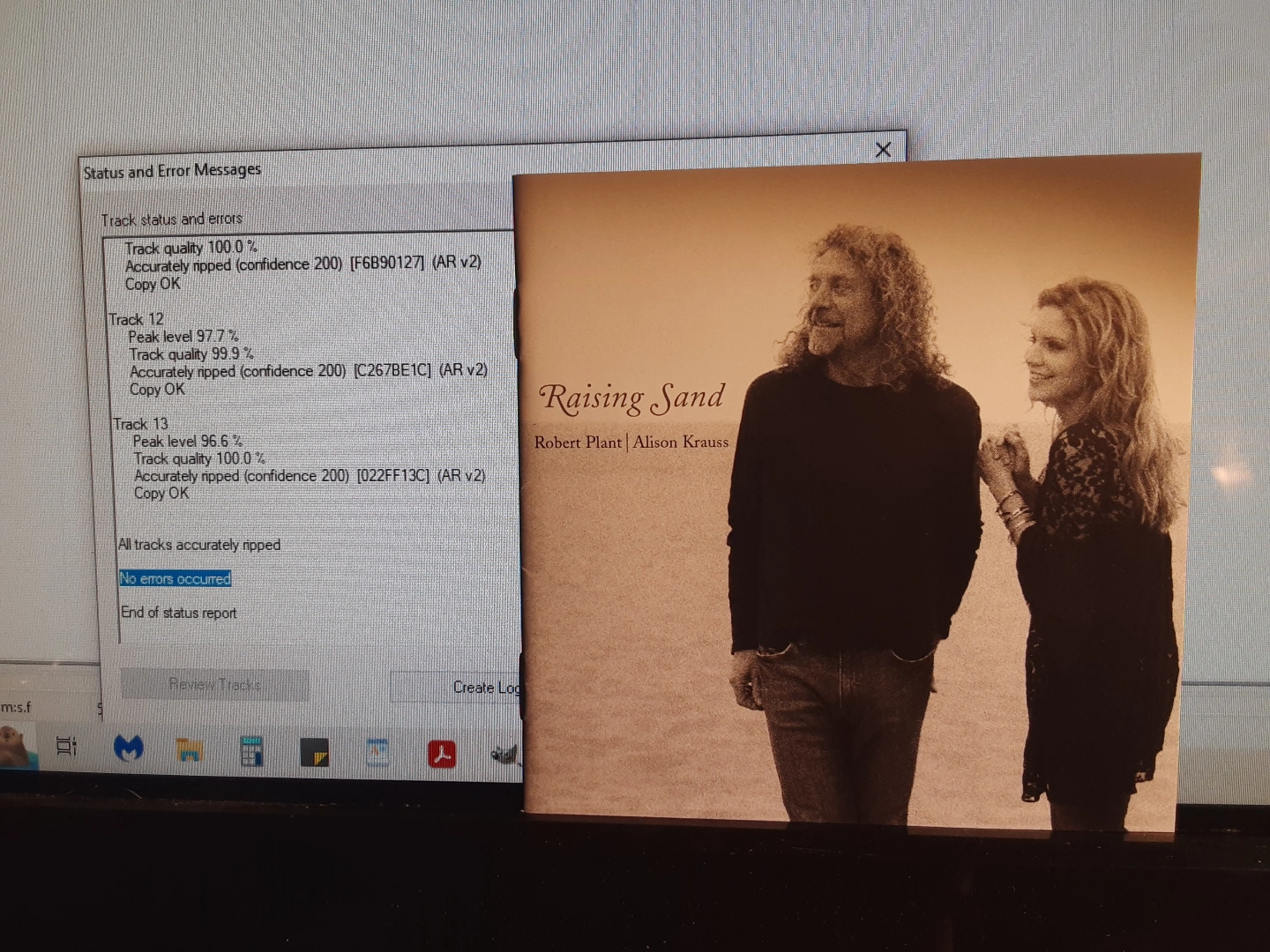Open the GIMP taskbar icon
The width and height of the screenshot is (1270, 952).
pos(505,755)
